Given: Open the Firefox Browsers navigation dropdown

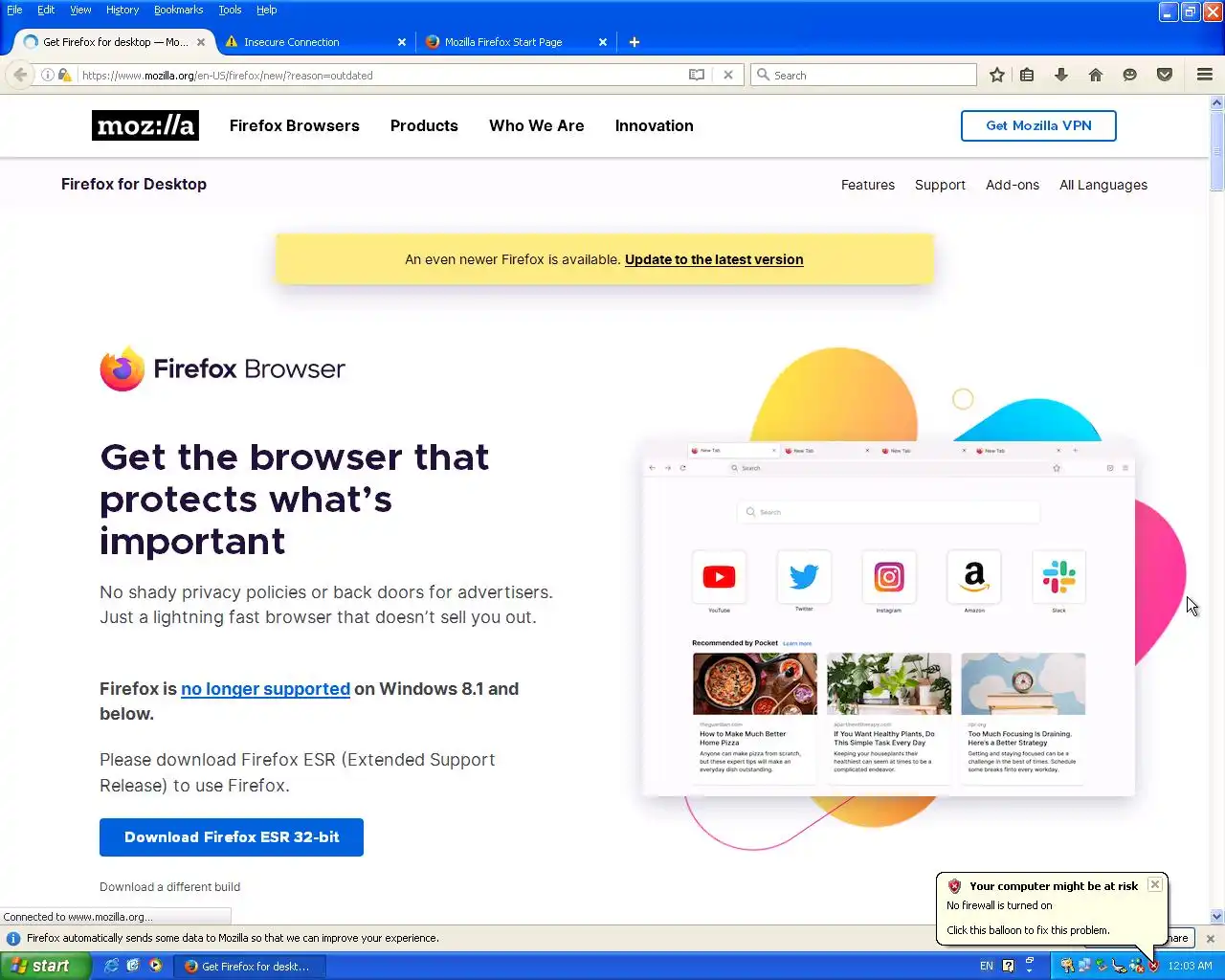Looking at the screenshot, I should [295, 125].
